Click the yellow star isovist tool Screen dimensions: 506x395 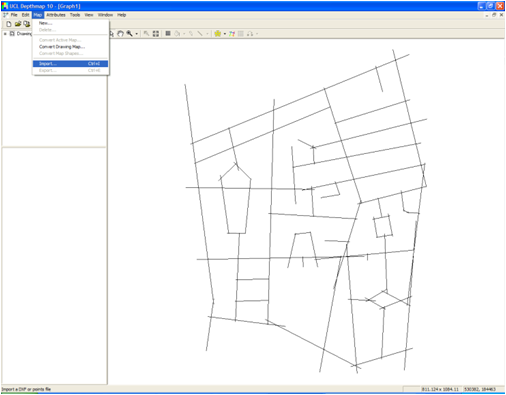coord(218,34)
